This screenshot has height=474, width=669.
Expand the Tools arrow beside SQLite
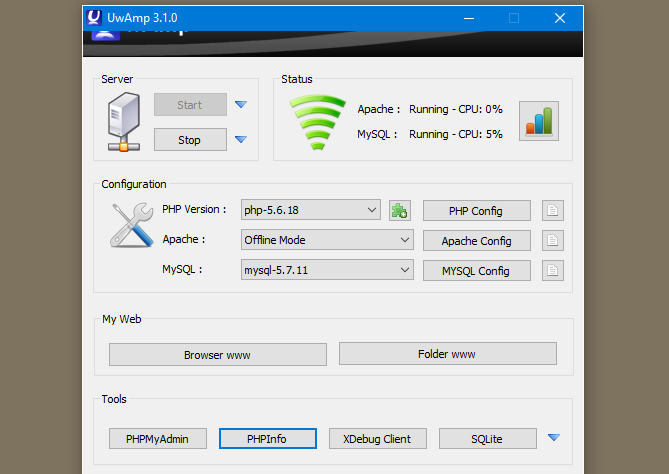pos(554,437)
